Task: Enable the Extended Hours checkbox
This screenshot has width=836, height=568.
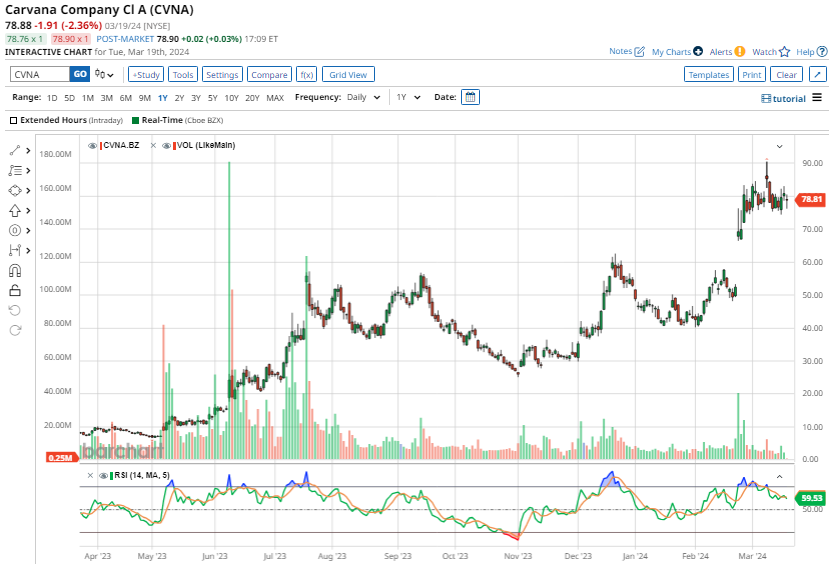Action: pos(13,120)
